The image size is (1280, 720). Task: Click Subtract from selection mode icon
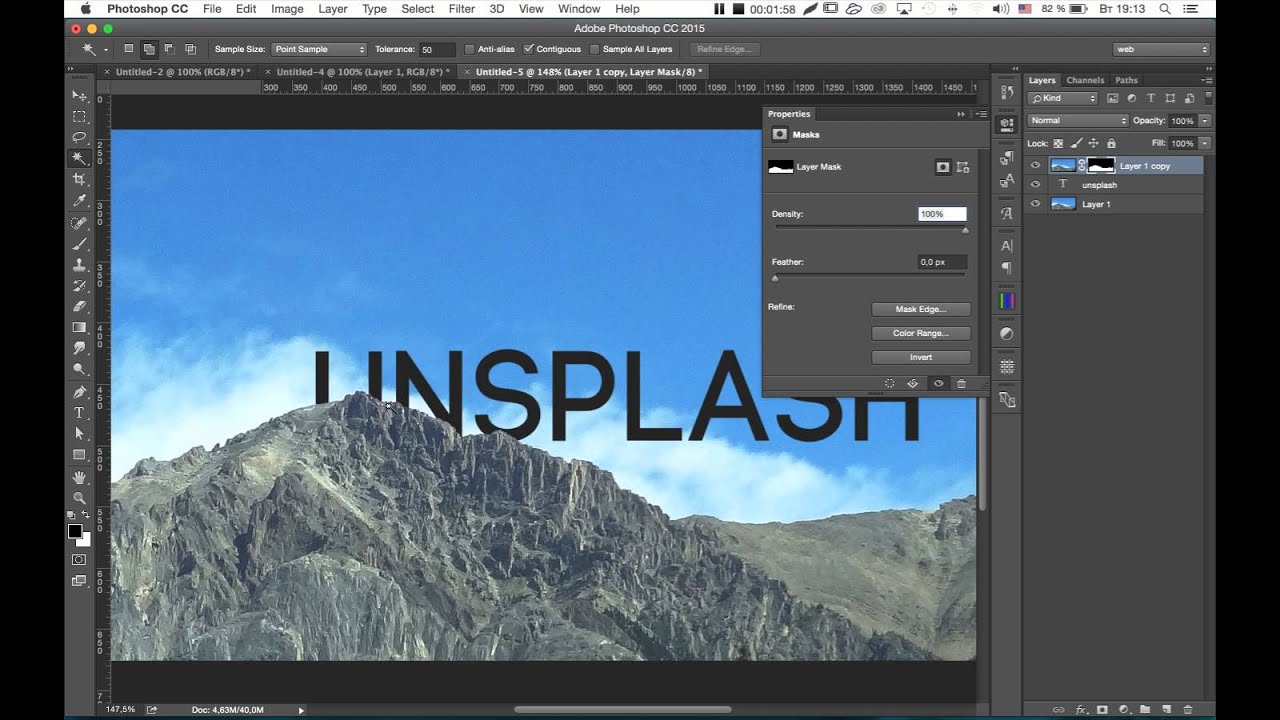(169, 49)
